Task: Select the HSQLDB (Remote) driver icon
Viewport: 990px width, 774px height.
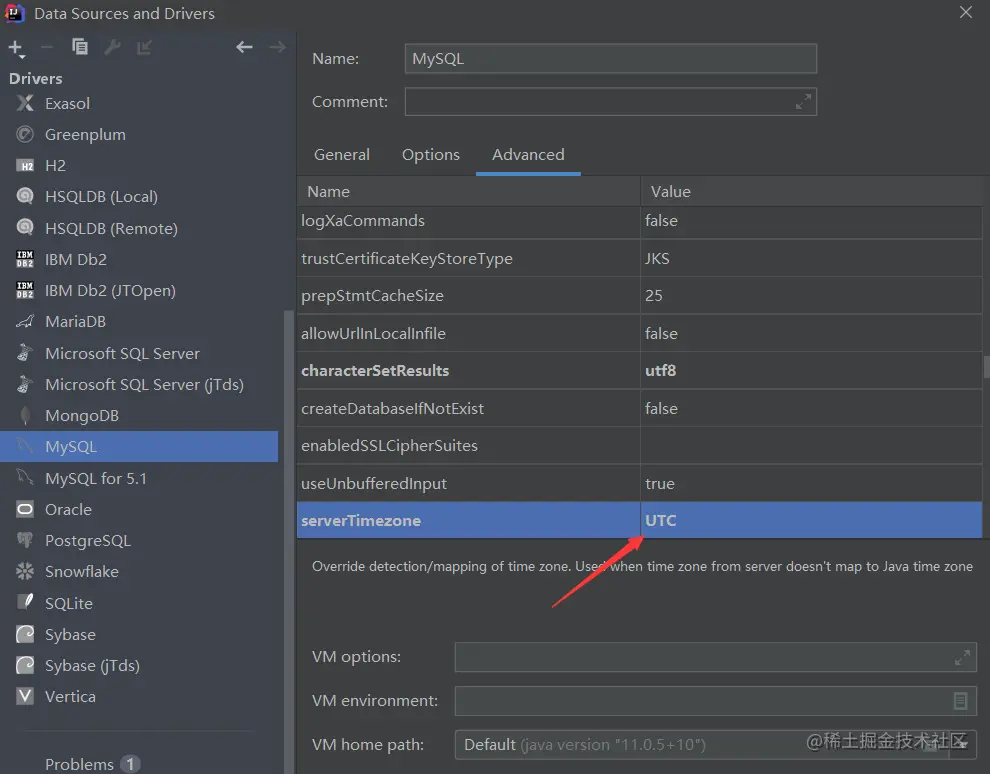Action: point(25,227)
